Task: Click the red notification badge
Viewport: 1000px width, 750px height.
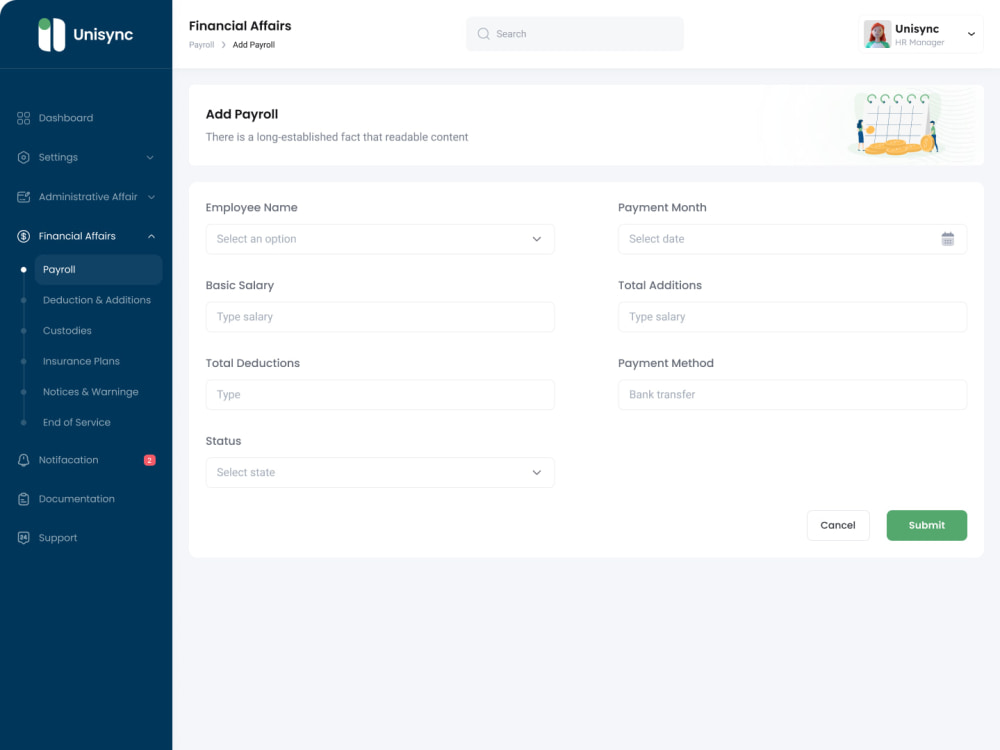Action: click(150, 460)
